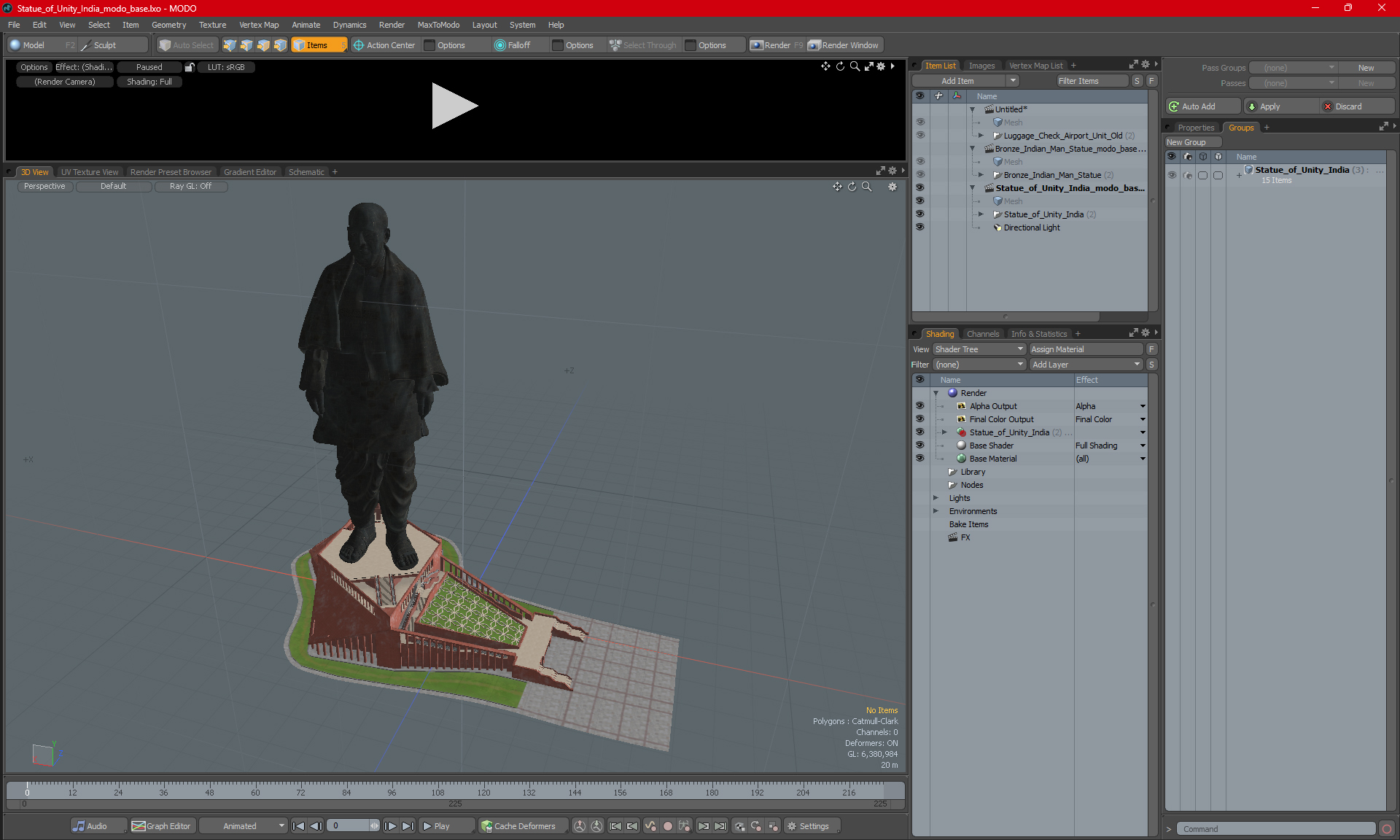The height and width of the screenshot is (840, 1400).
Task: Select Vertices selection mode icon
Action: click(230, 45)
